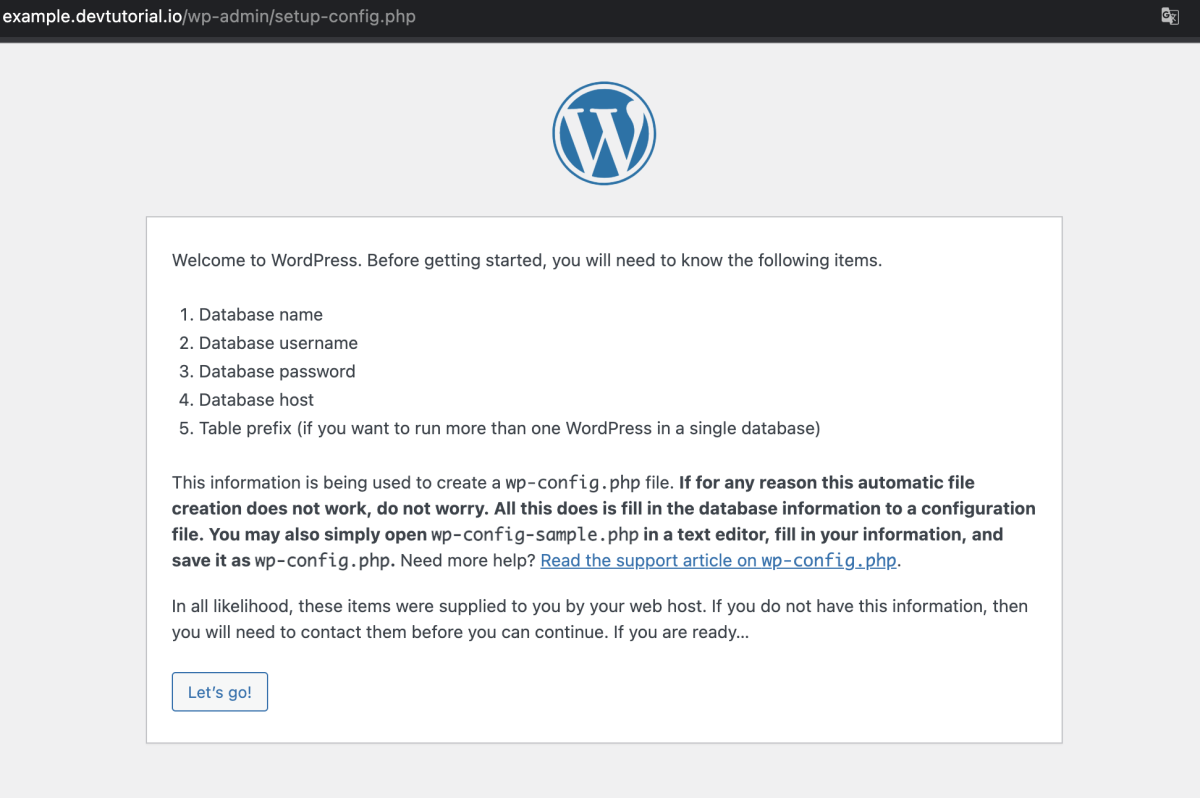Viewport: 1200px width, 798px height.
Task: Click the Welcome to WordPress intro sentence
Action: point(527,261)
